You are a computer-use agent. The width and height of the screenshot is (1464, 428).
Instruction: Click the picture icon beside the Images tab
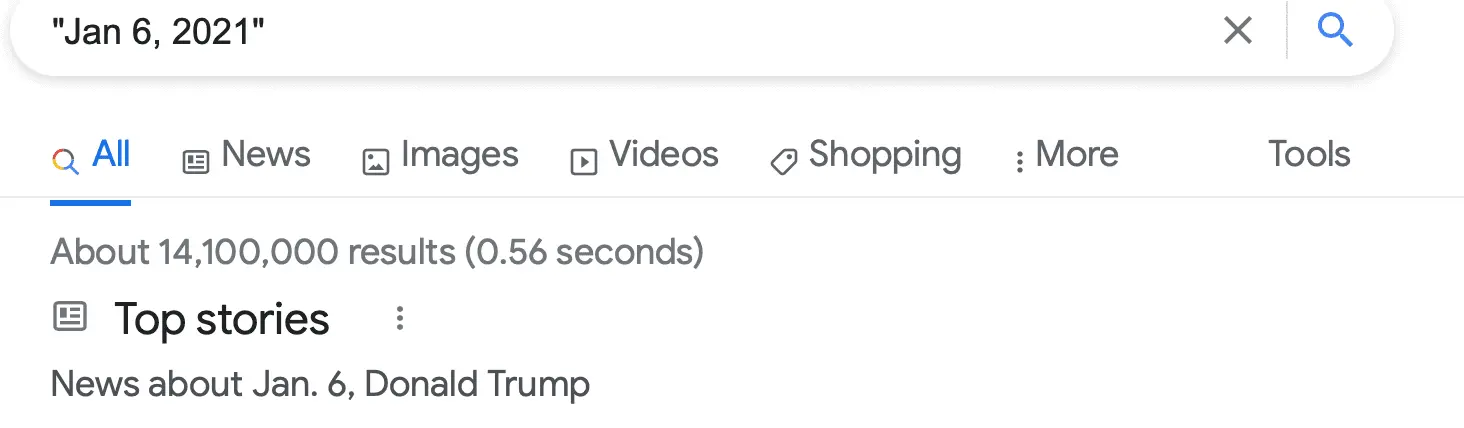tap(375, 160)
